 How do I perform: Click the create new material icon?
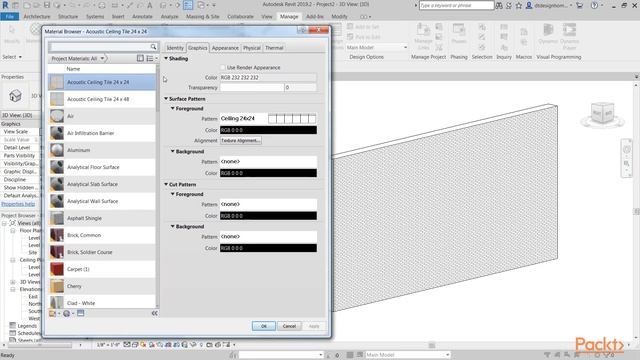pyautogui.click(x=67, y=313)
